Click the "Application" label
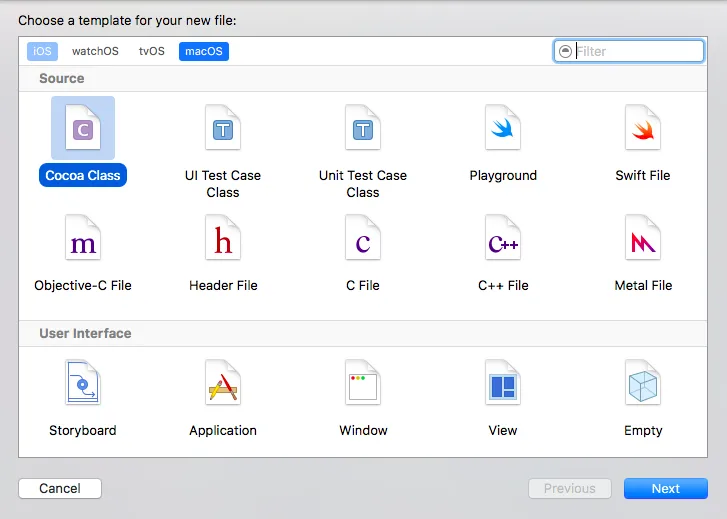This screenshot has height=519, width=727. point(223,430)
